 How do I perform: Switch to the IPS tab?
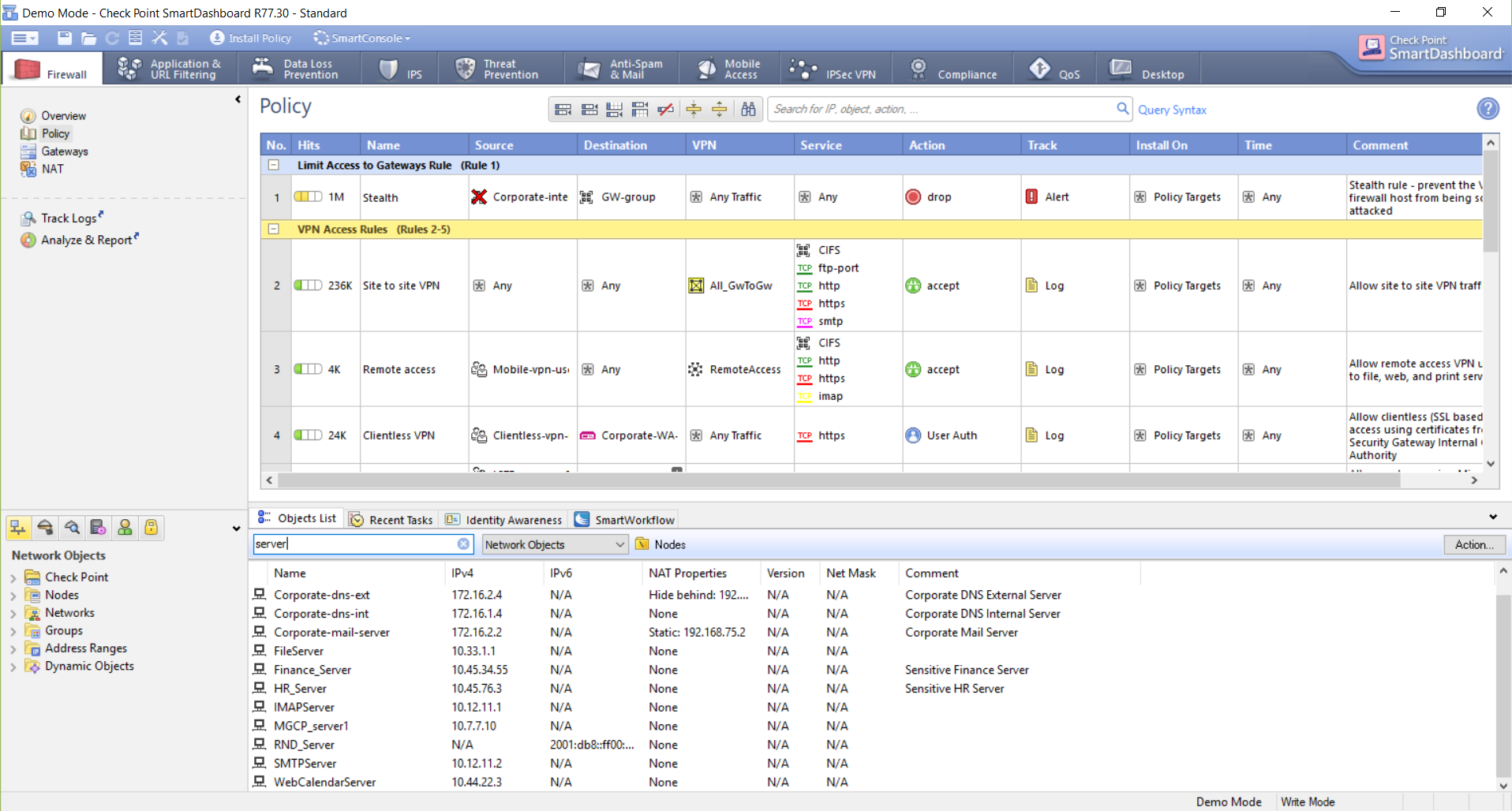pos(402,70)
